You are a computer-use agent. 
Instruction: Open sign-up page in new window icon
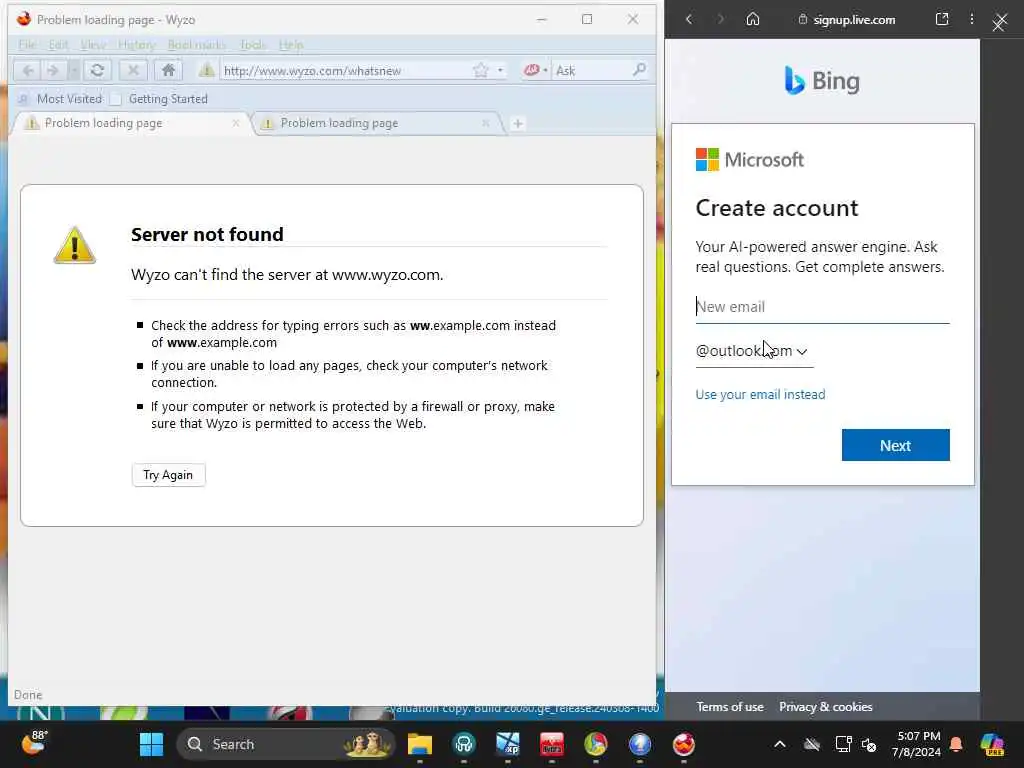click(x=942, y=19)
